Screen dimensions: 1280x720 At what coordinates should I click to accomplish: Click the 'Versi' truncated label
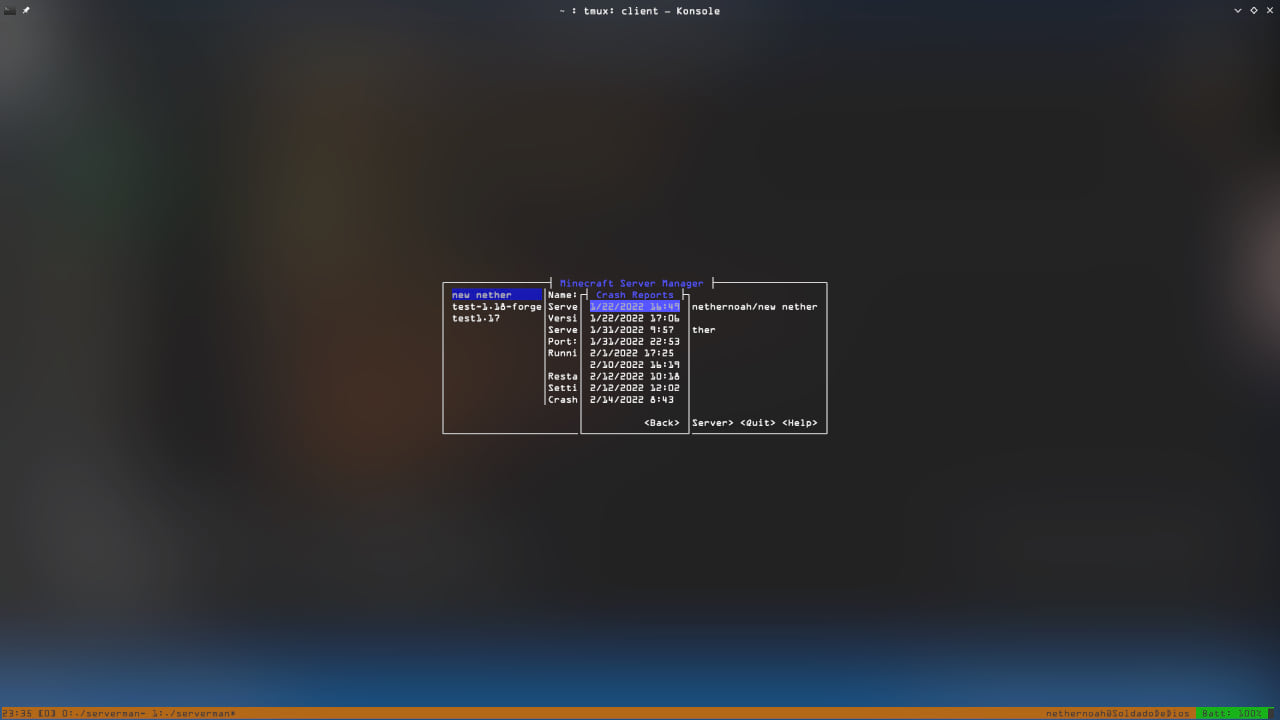(x=562, y=318)
